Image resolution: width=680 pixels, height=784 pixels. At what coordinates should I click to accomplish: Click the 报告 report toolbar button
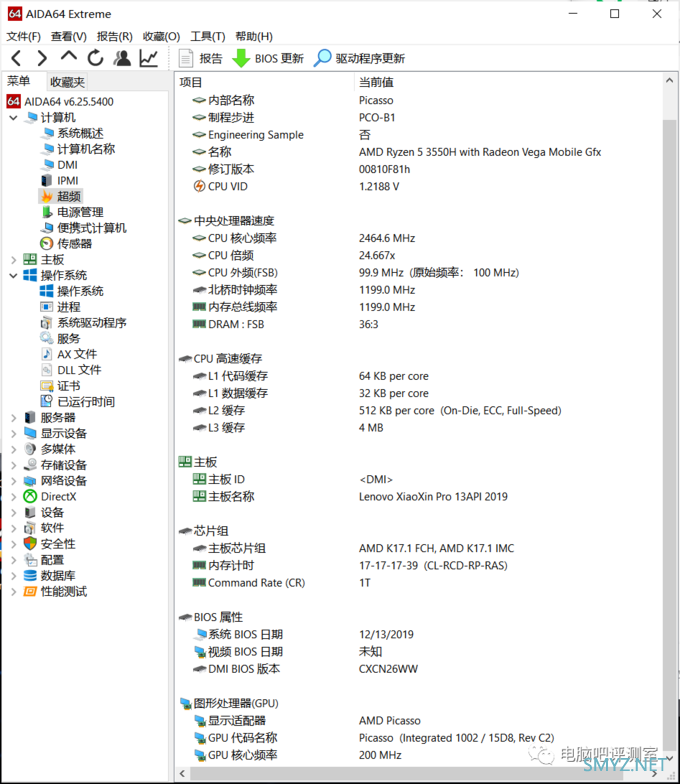coord(200,58)
